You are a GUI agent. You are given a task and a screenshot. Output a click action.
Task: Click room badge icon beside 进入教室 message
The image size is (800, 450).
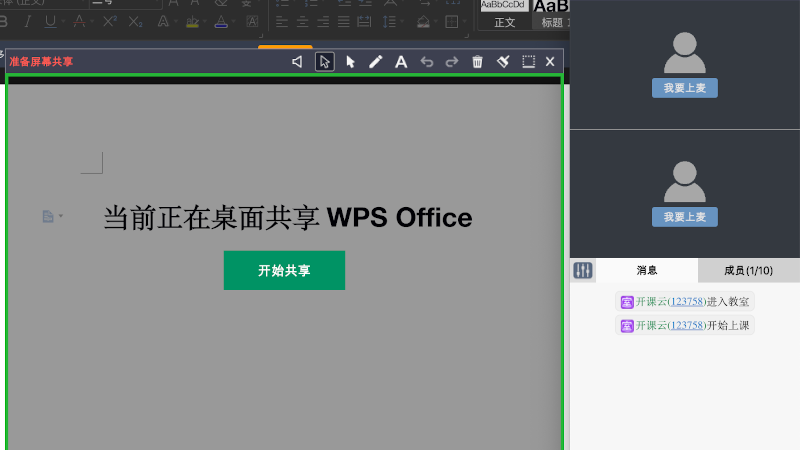click(x=627, y=302)
